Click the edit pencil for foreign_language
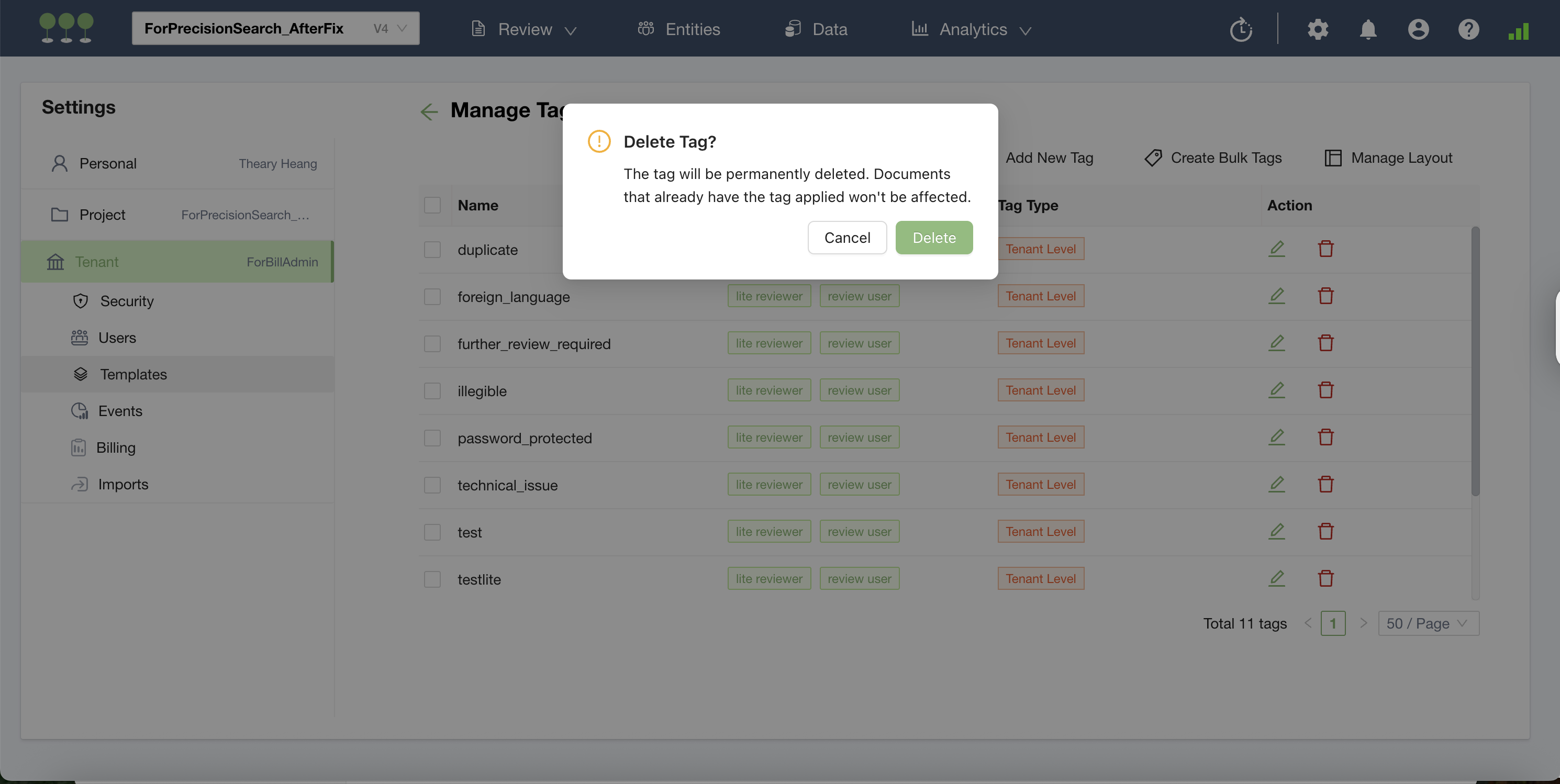1560x784 pixels. point(1277,296)
